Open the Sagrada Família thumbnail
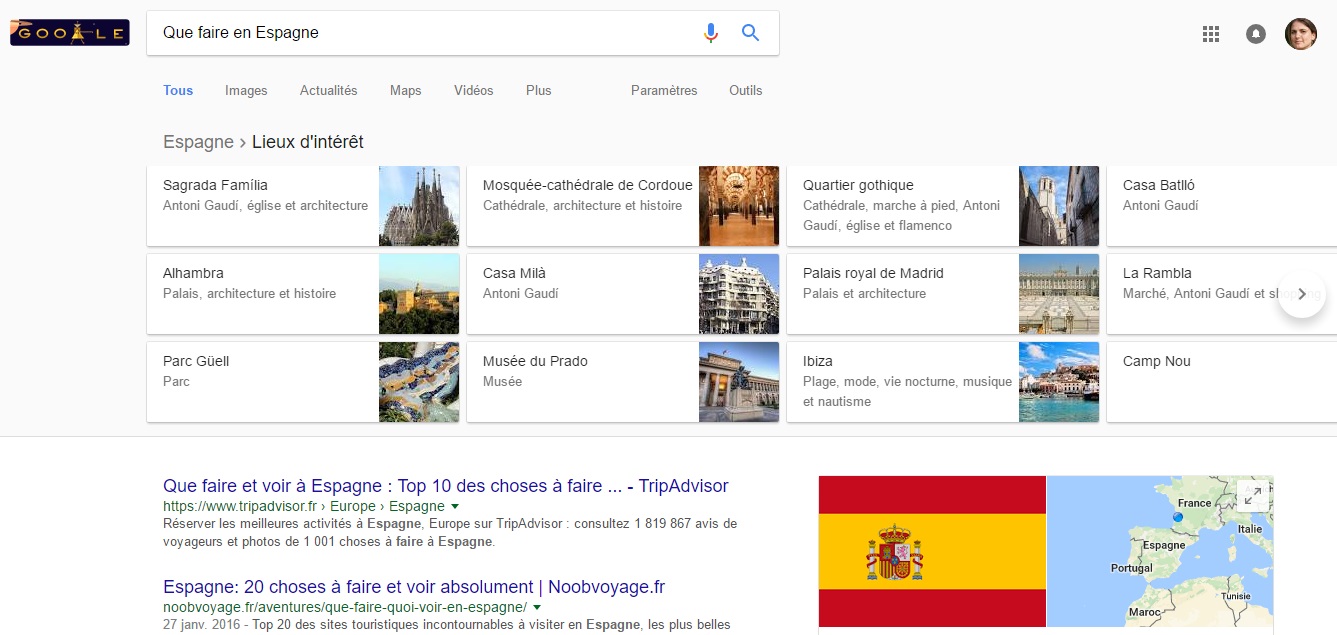The width and height of the screenshot is (1337, 635). coord(419,206)
